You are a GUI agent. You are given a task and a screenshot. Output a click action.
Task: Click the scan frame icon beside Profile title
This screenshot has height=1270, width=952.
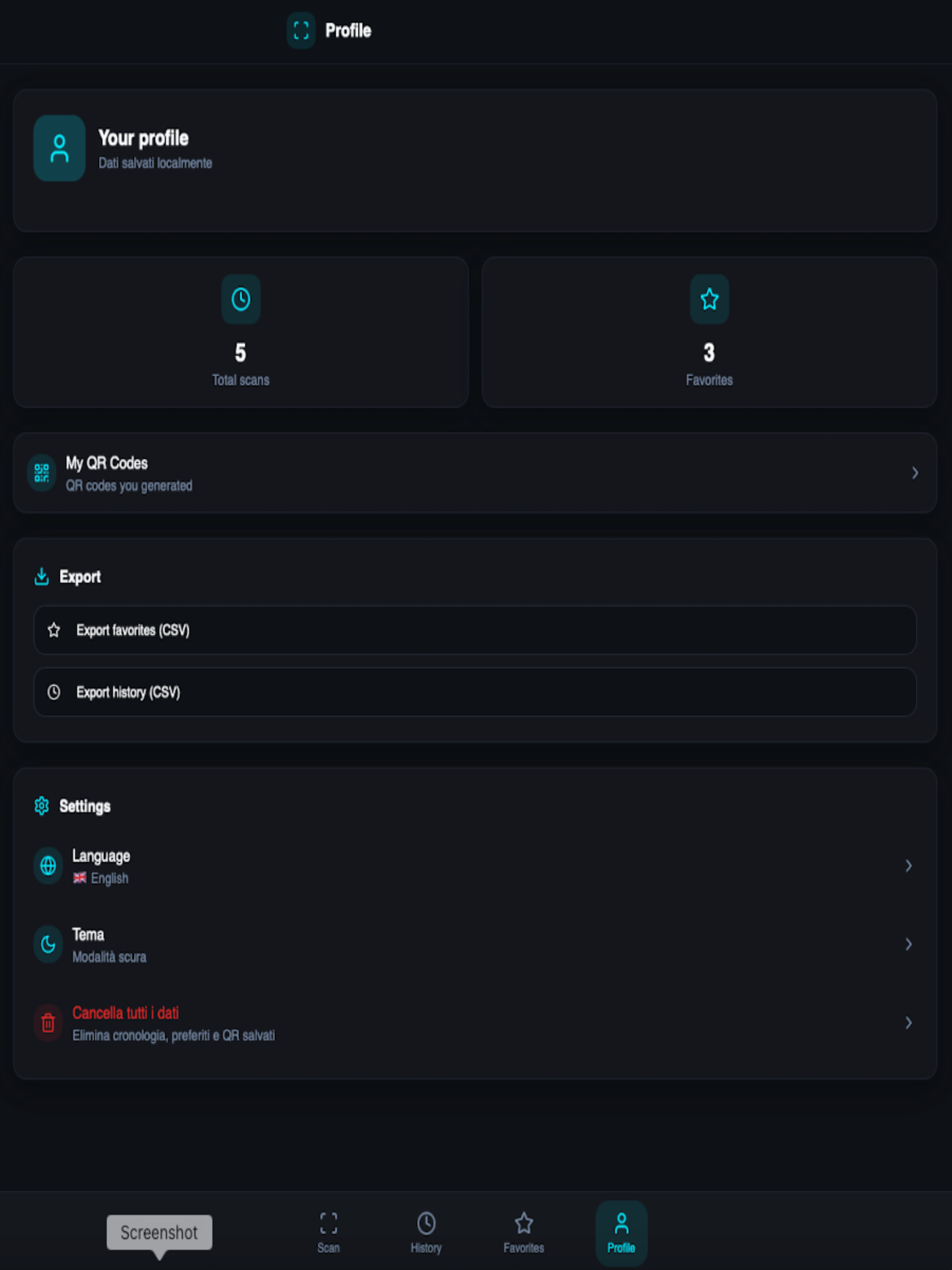tap(301, 30)
